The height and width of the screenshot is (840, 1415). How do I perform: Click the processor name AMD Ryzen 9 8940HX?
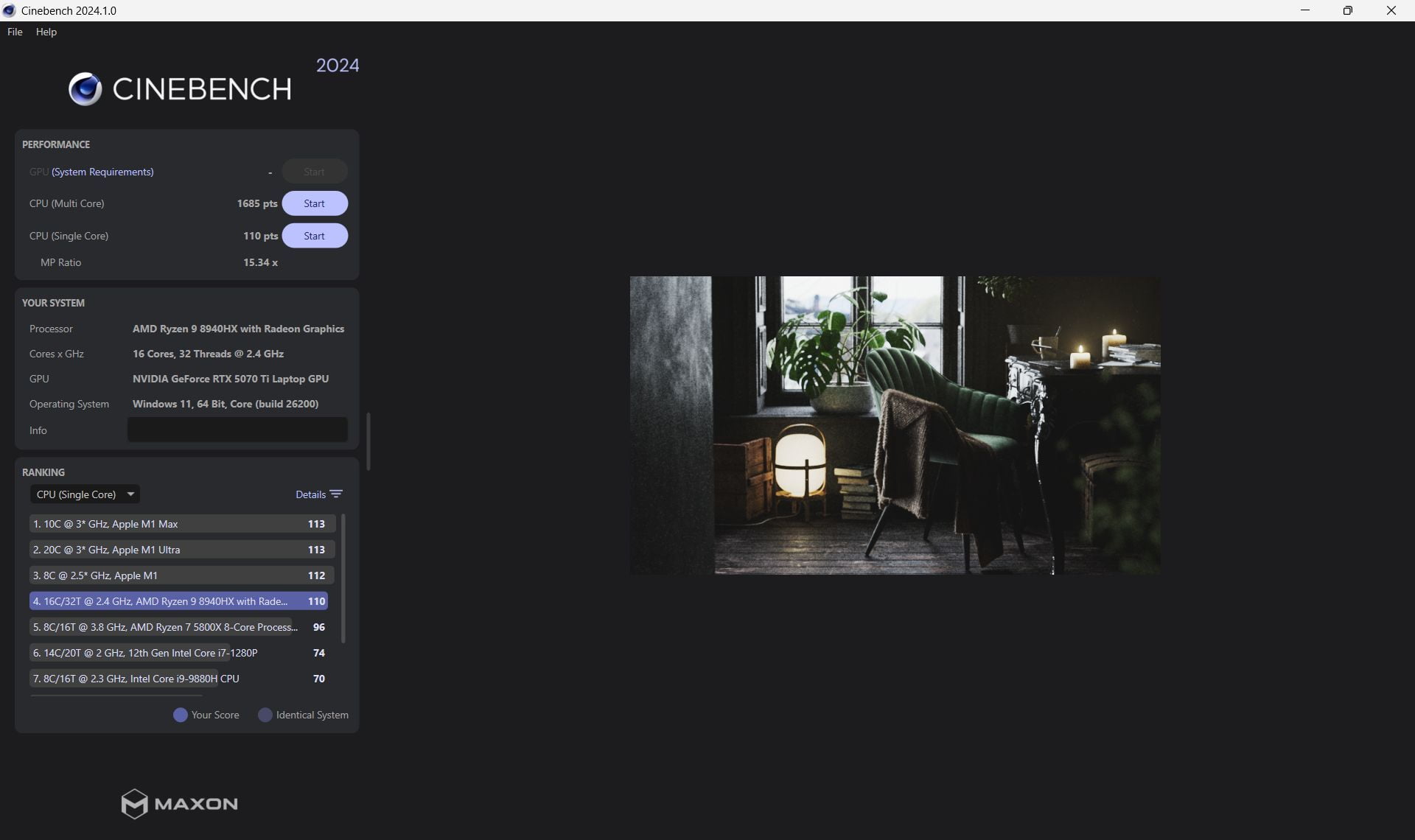click(x=238, y=329)
